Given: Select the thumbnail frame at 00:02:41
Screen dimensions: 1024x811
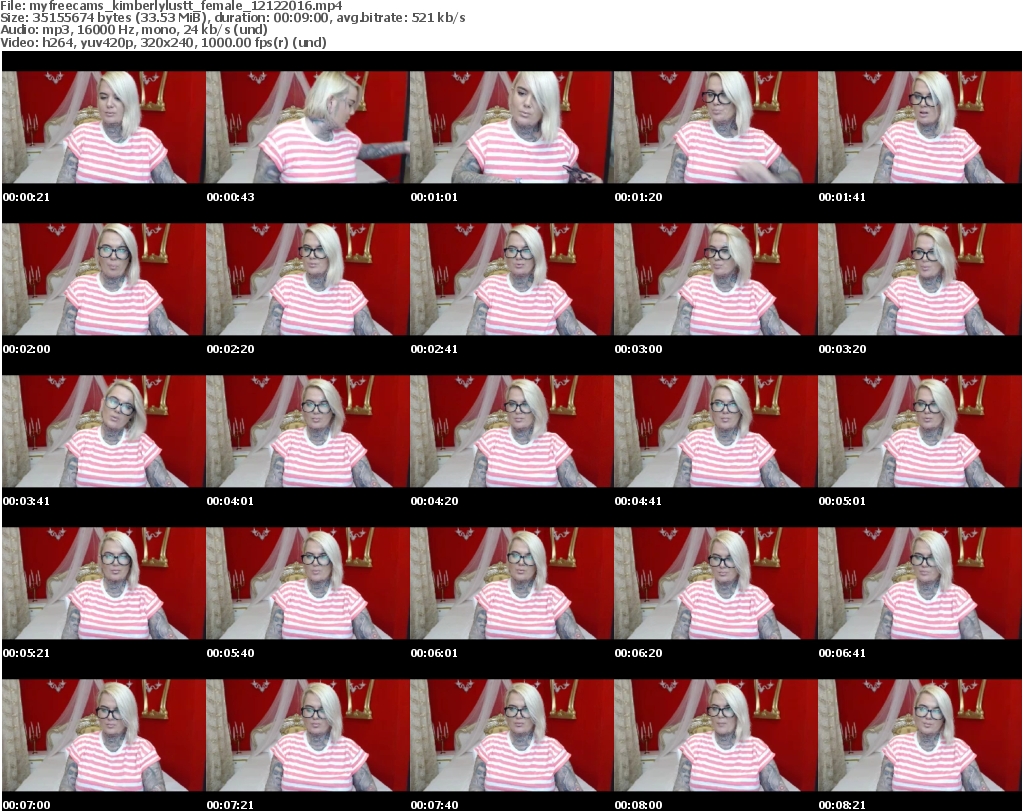Looking at the screenshot, I should [511, 279].
